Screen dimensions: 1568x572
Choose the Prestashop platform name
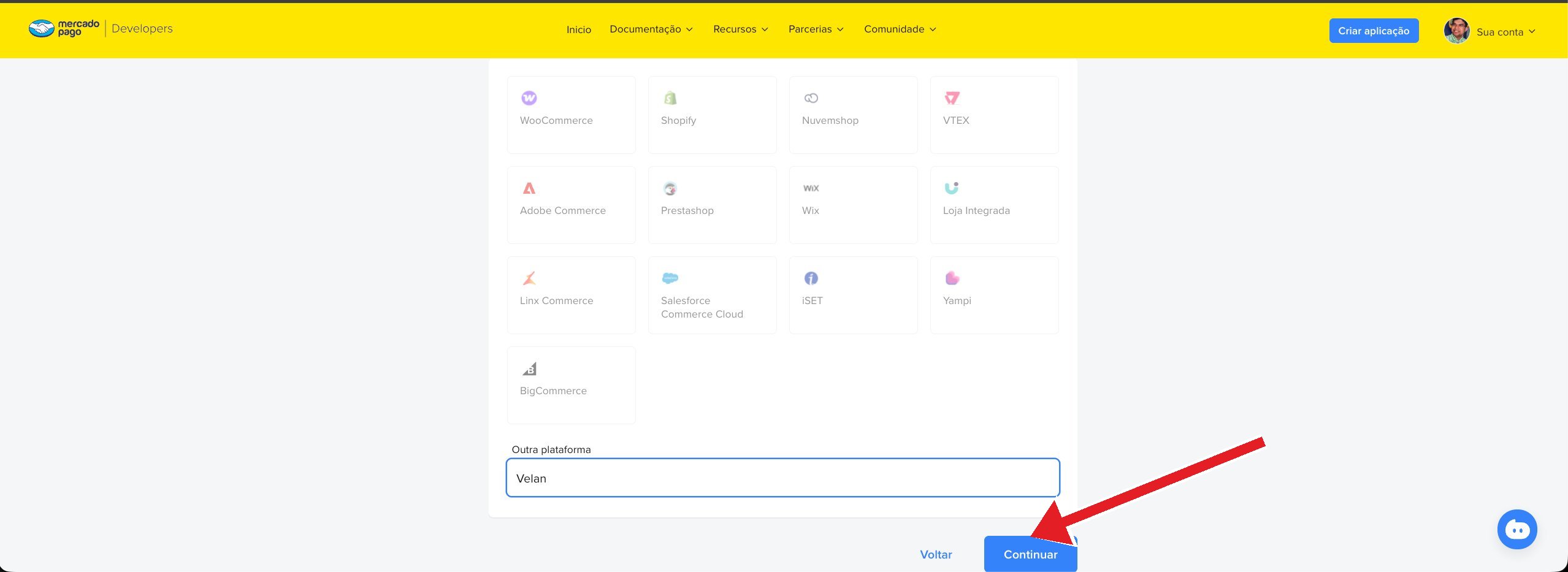687,211
